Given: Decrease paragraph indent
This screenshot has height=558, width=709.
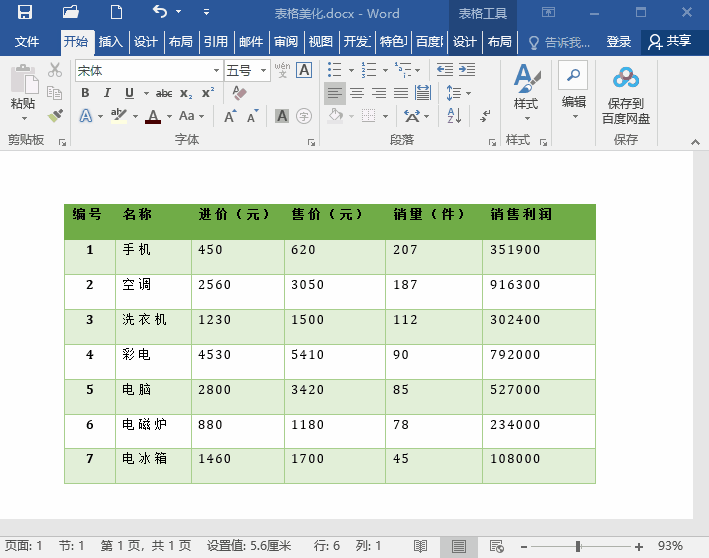Looking at the screenshot, I should point(445,70).
